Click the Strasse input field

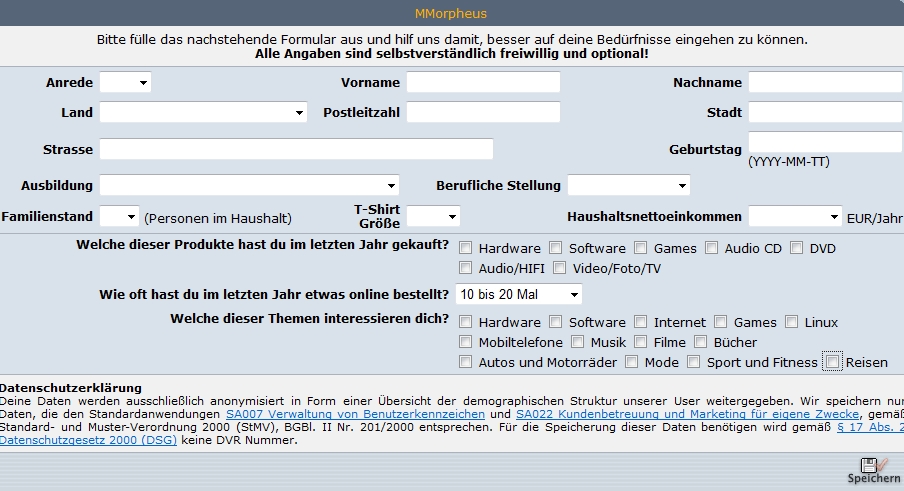(296, 149)
